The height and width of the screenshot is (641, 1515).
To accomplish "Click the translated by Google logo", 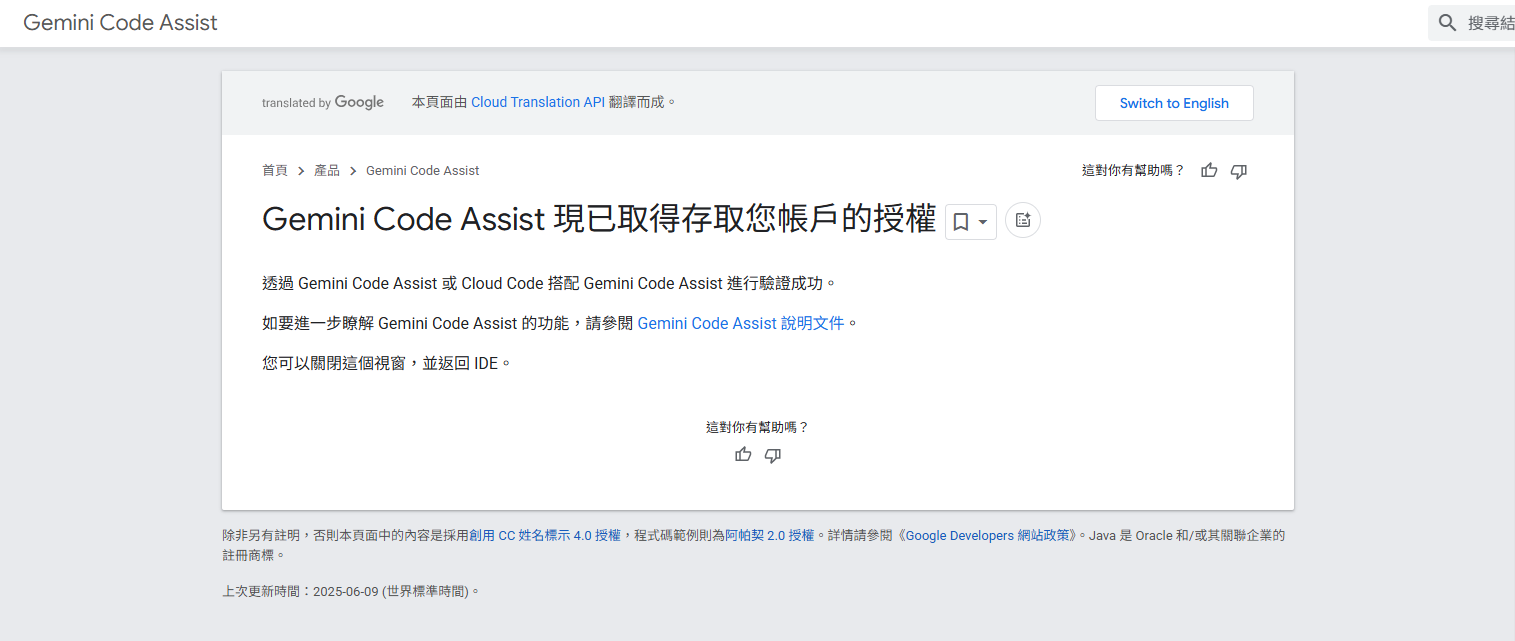I will click(323, 102).
